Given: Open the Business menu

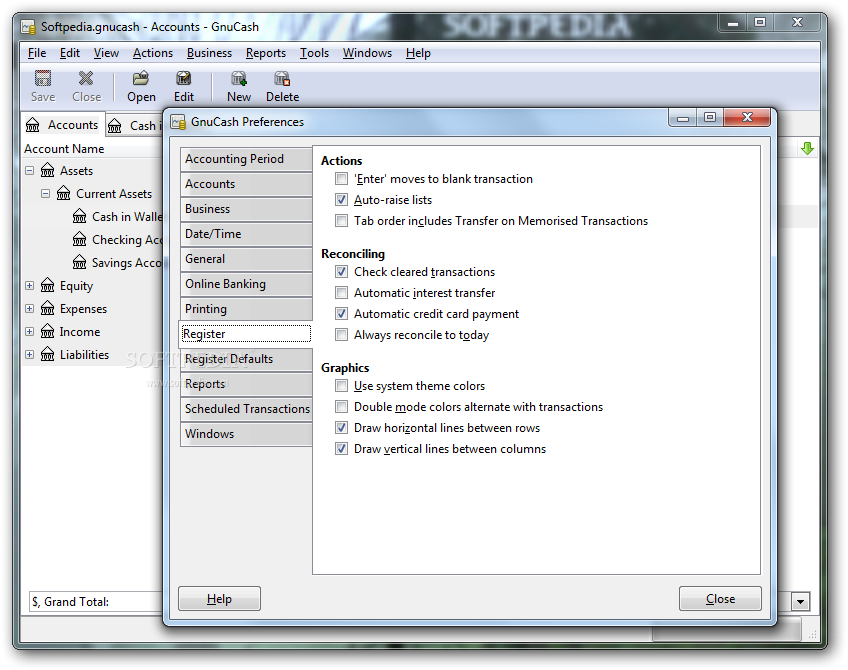Looking at the screenshot, I should (209, 53).
